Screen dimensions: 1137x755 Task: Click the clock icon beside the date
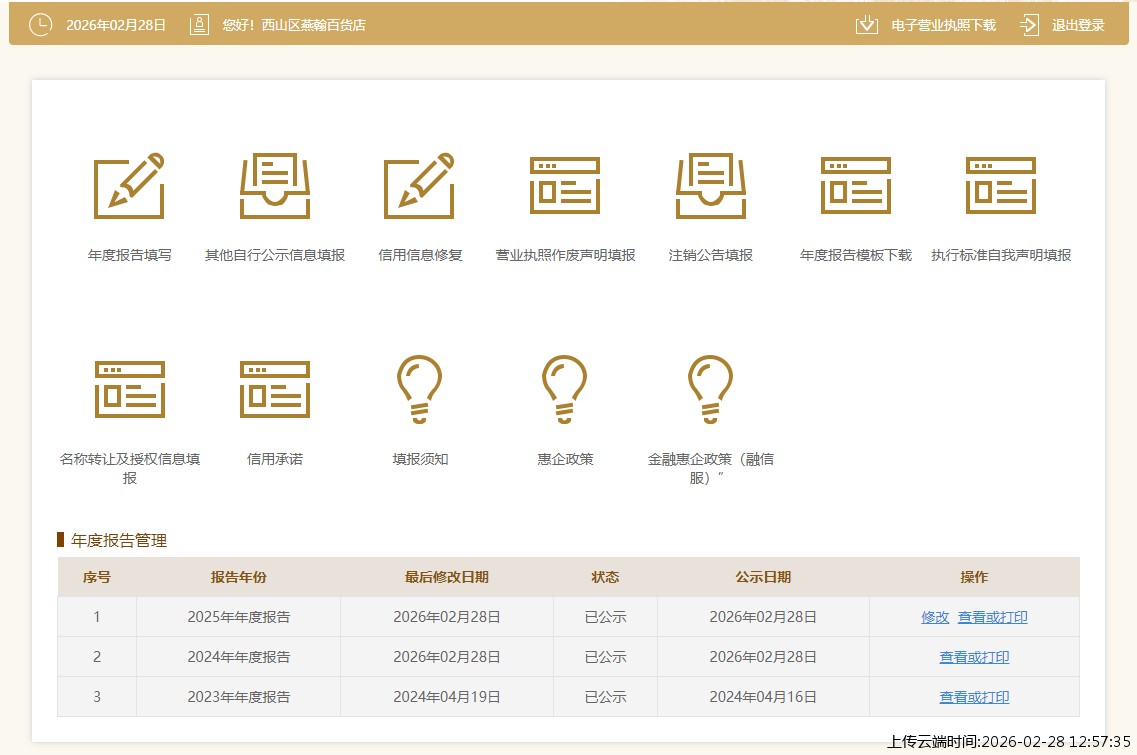point(40,25)
